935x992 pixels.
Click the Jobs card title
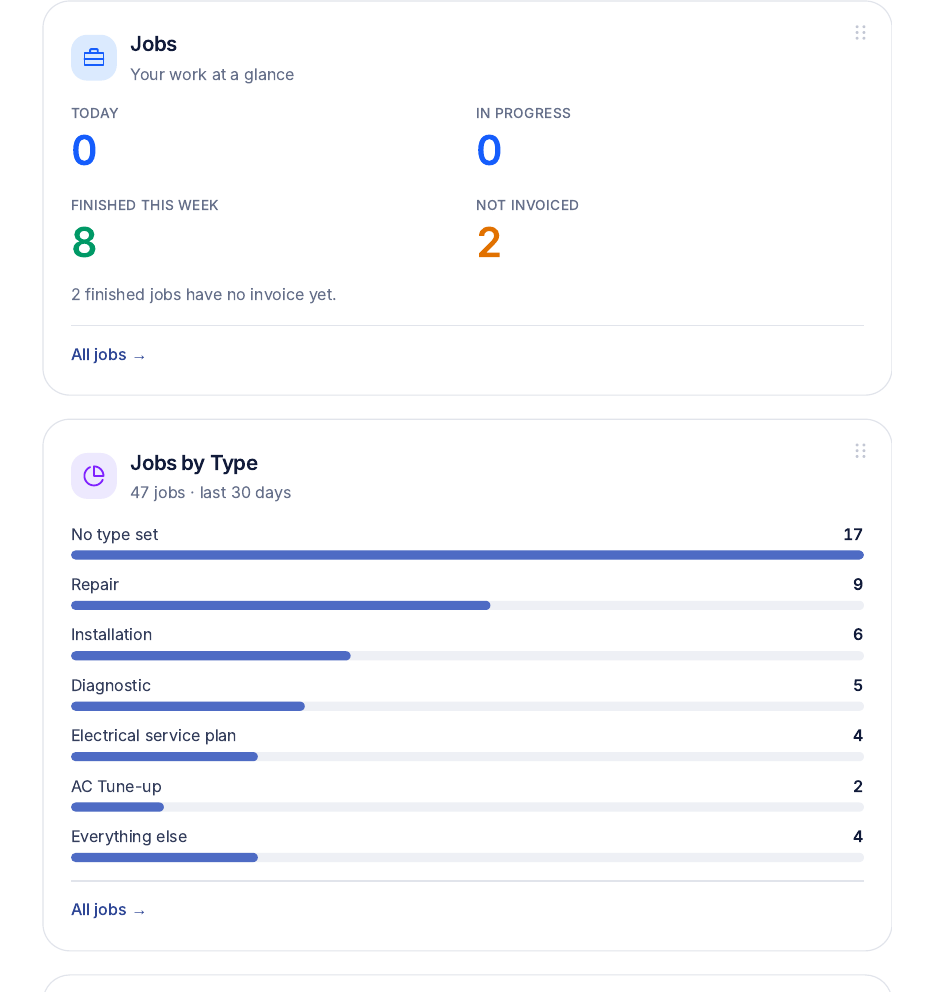coord(154,44)
